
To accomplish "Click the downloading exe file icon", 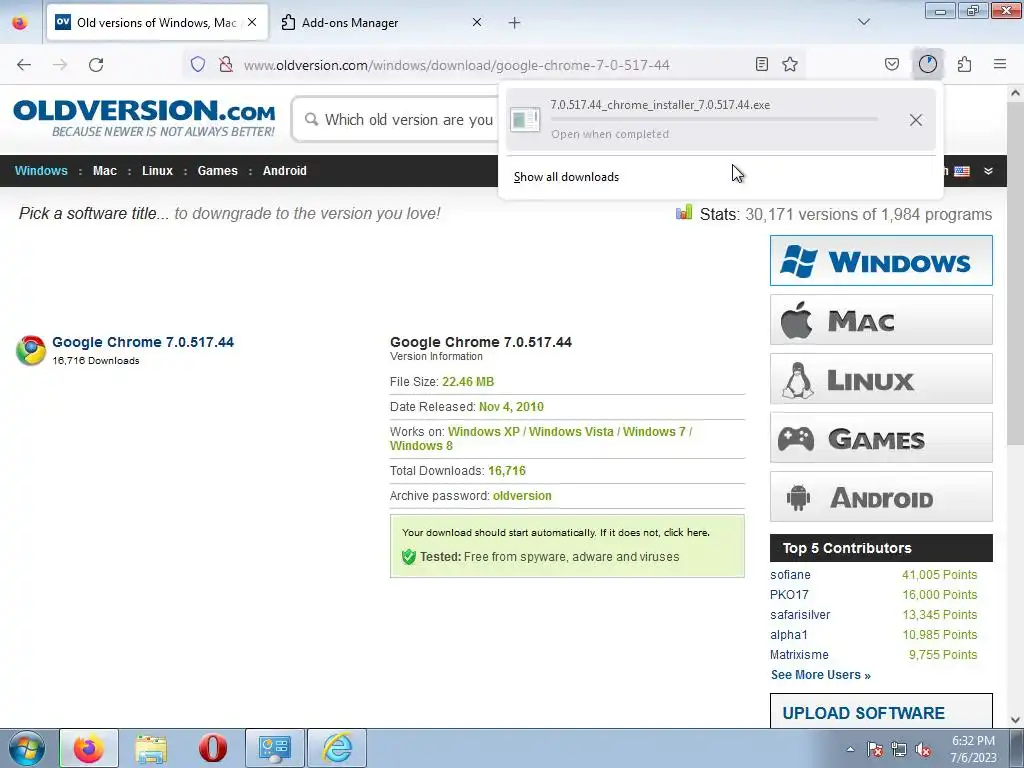I will (525, 120).
